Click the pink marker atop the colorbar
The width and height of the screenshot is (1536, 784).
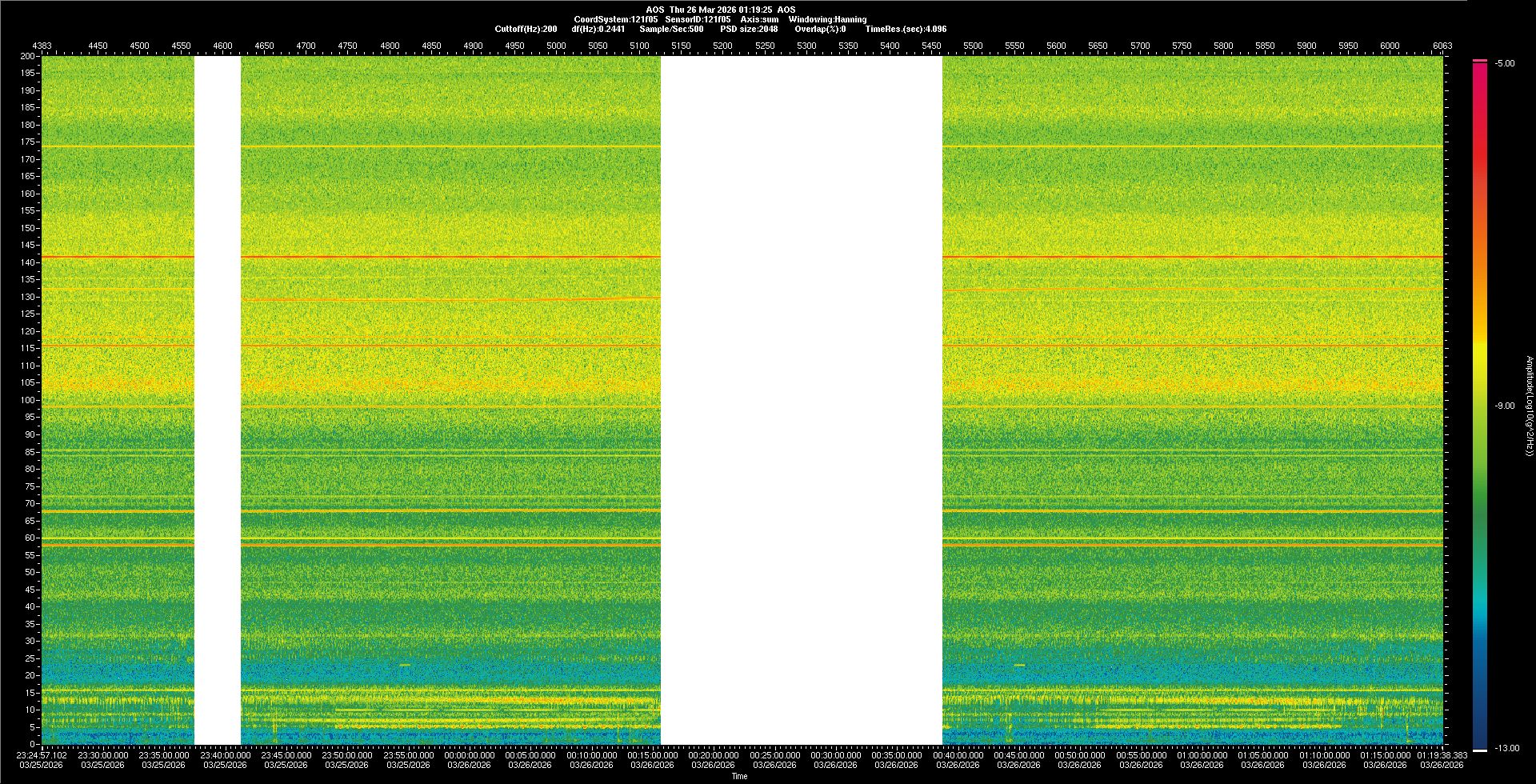pos(1480,61)
